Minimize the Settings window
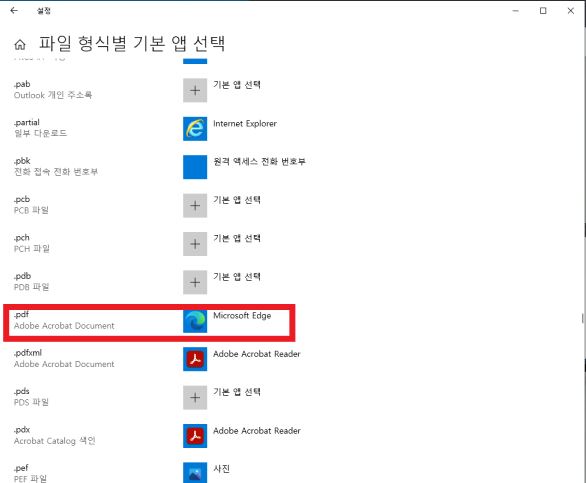Image resolution: width=586 pixels, height=483 pixels. (x=516, y=11)
